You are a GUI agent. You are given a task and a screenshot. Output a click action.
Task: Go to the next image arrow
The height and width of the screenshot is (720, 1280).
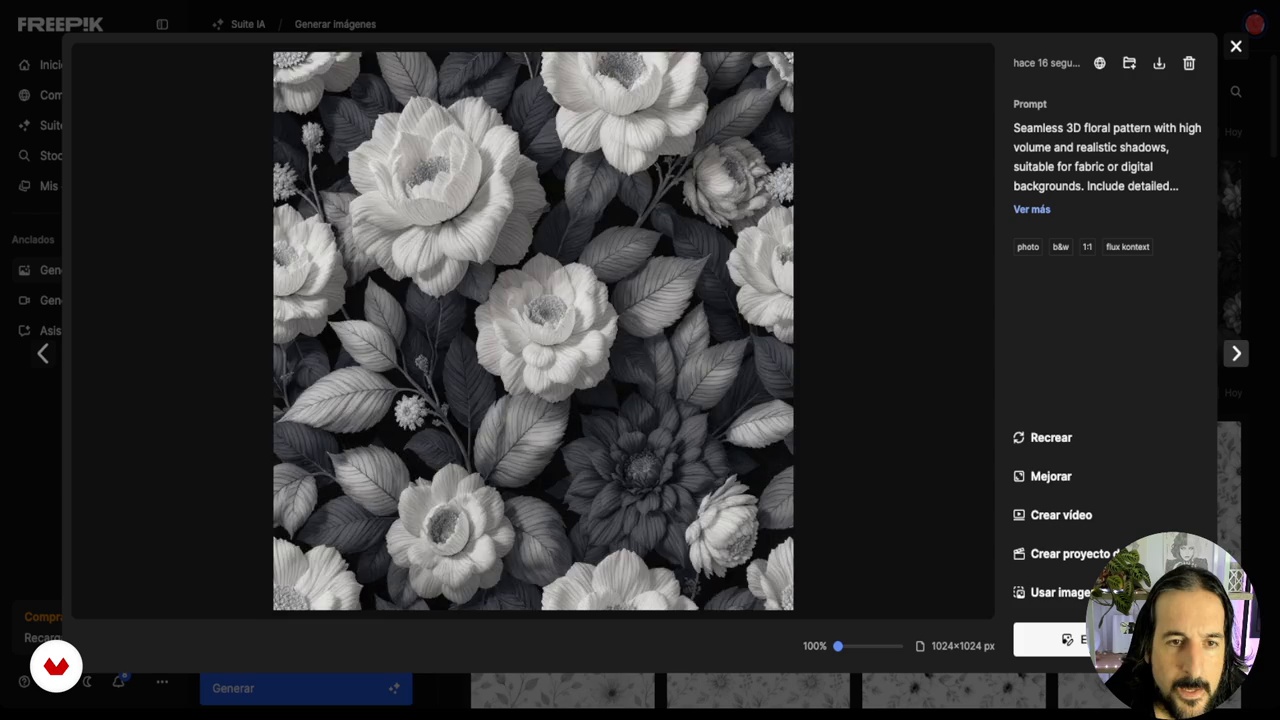[1236, 353]
